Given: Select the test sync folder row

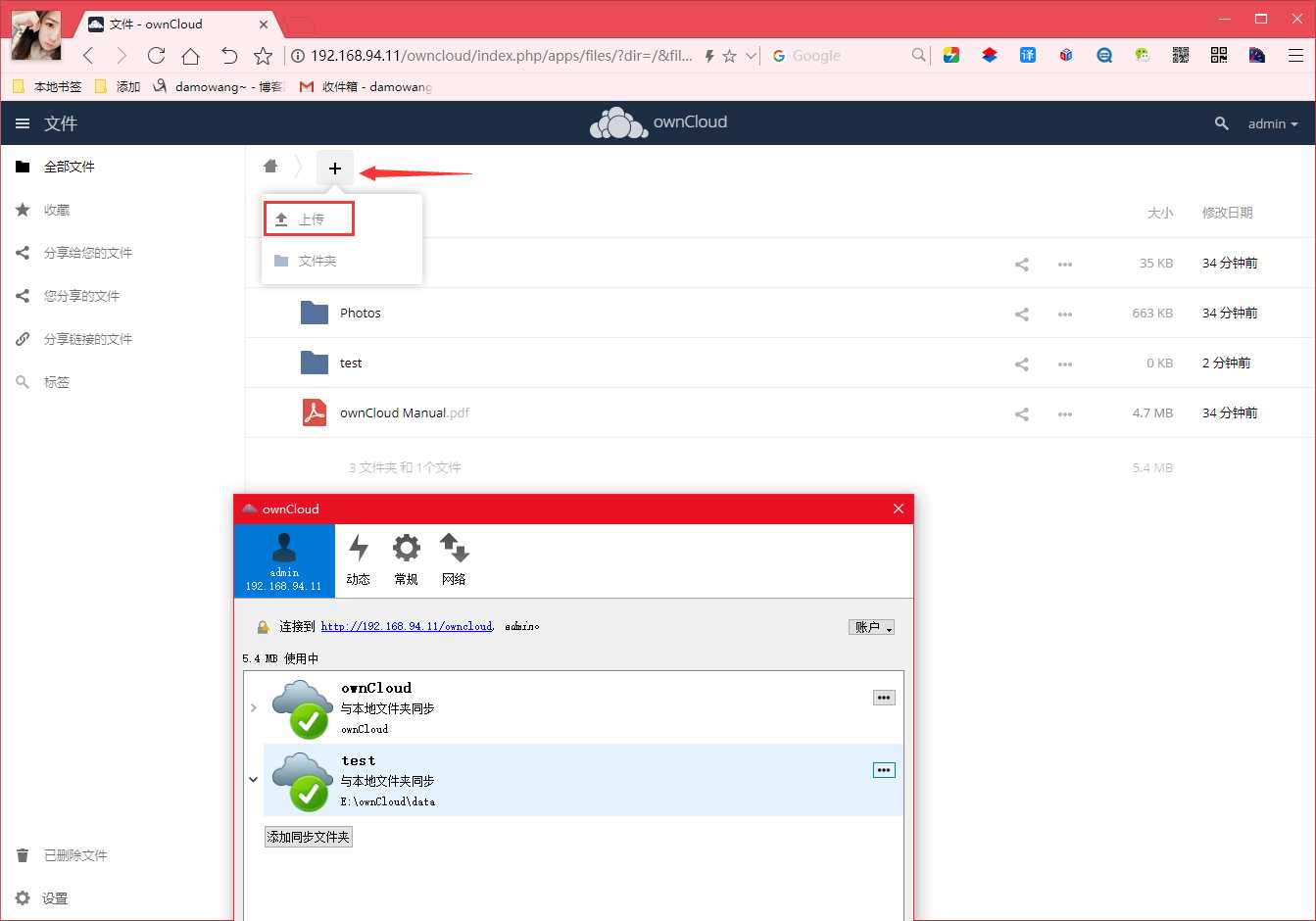Looking at the screenshot, I should tap(583, 780).
